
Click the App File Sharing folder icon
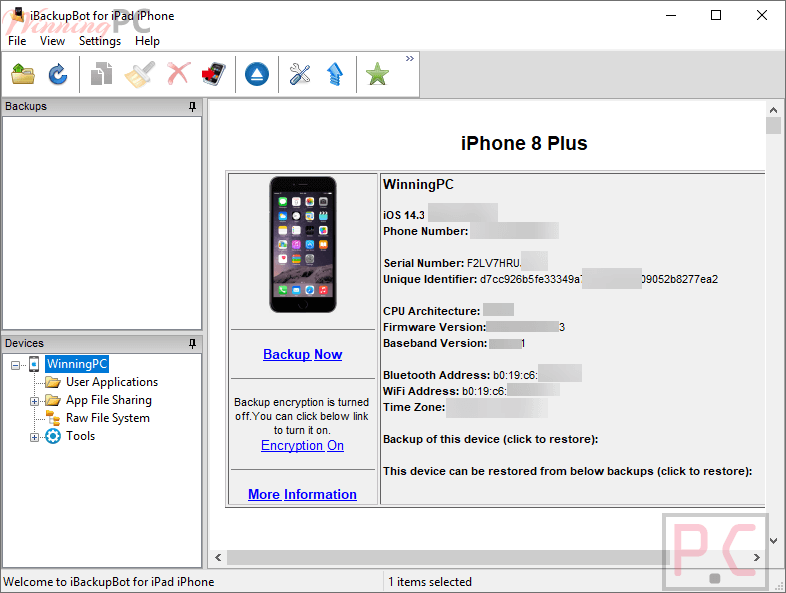click(x=53, y=401)
